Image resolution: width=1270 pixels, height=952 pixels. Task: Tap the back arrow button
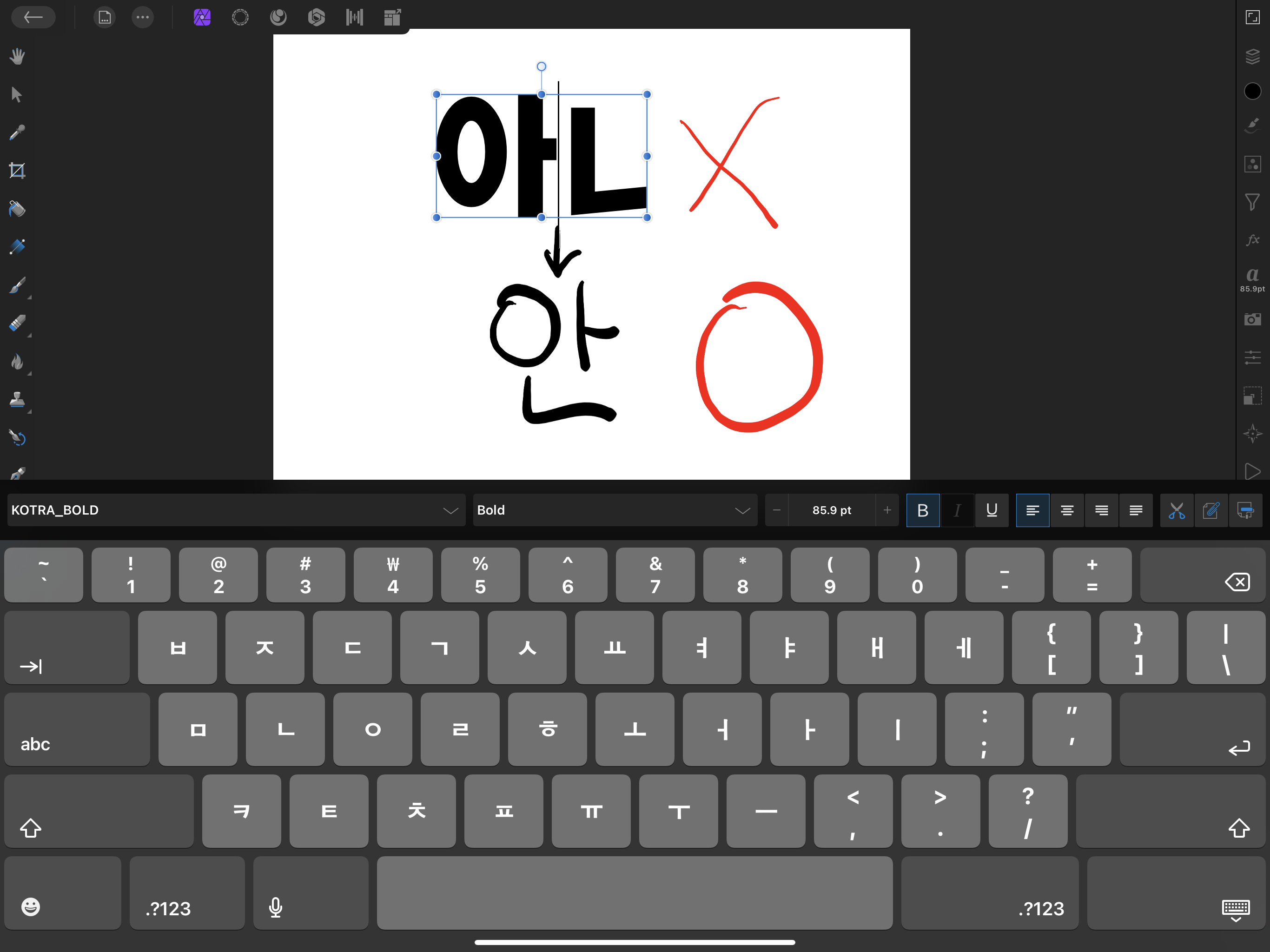tap(33, 17)
